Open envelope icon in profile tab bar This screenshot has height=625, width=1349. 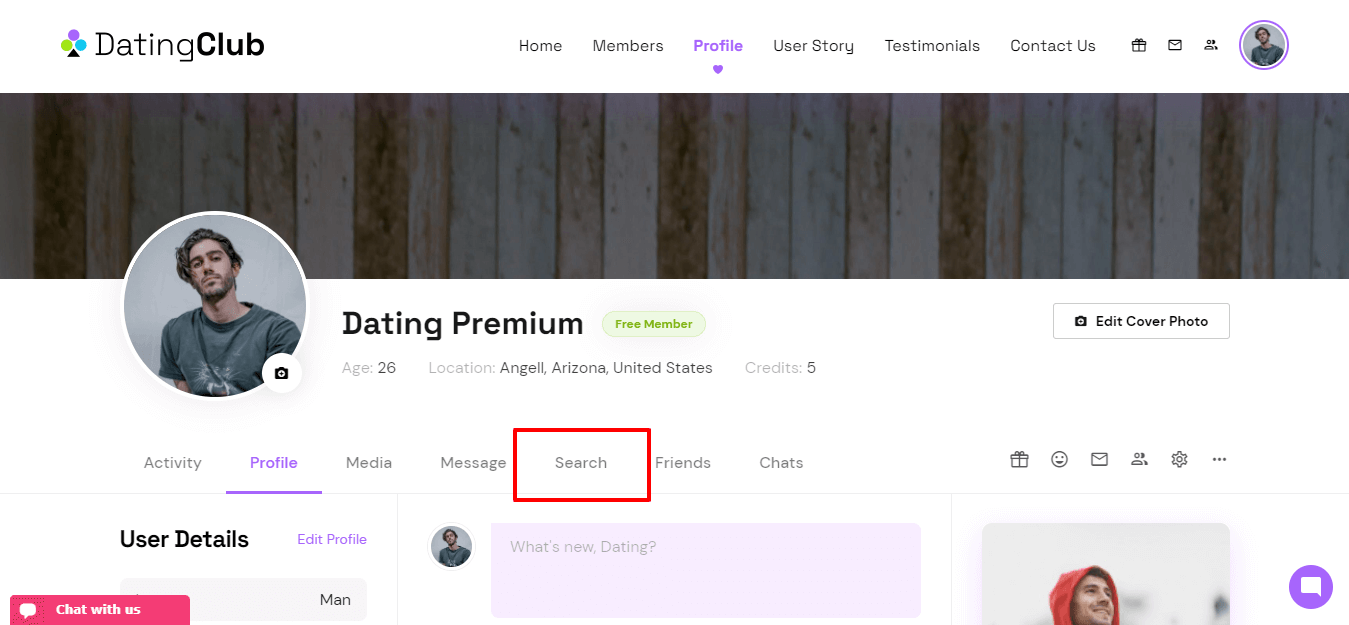click(1099, 459)
